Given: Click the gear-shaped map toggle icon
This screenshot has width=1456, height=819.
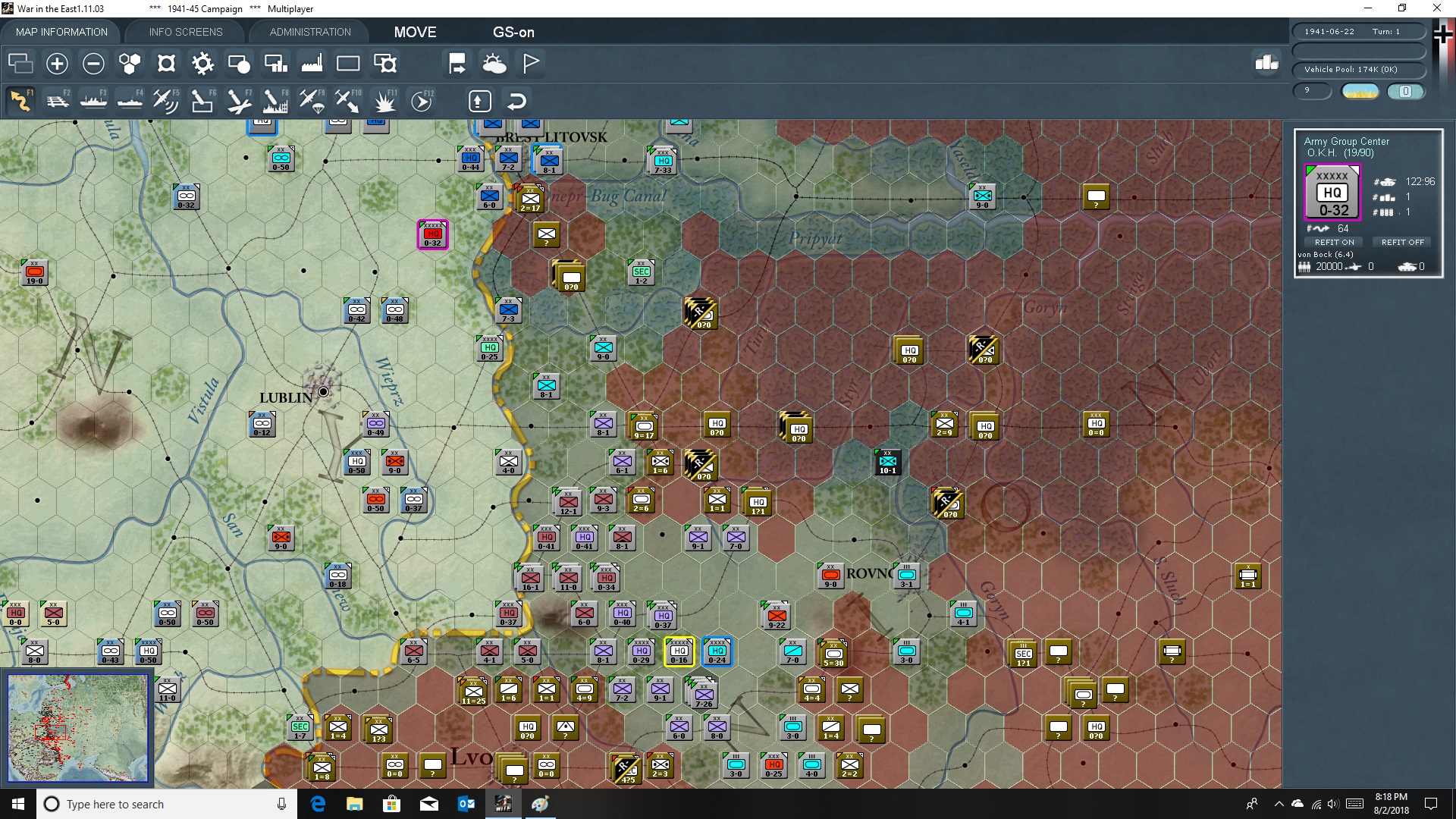Looking at the screenshot, I should coord(202,64).
